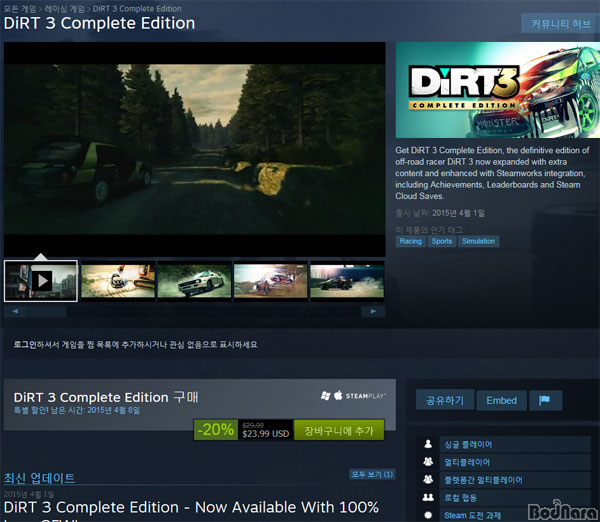
Task: Click the cross-platform multiplayer icon
Action: [x=428, y=479]
